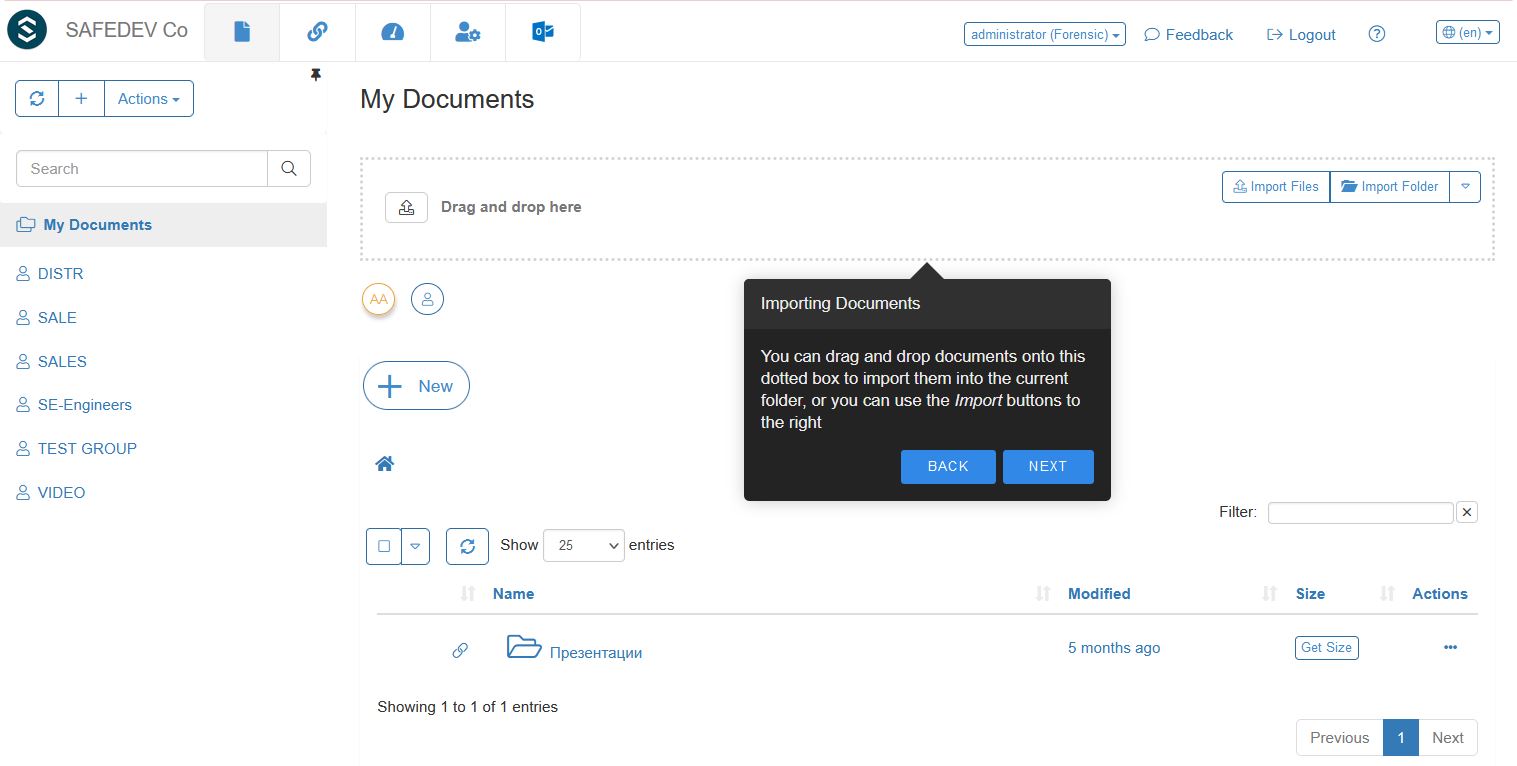Open the links tab in top navigation

(317, 32)
